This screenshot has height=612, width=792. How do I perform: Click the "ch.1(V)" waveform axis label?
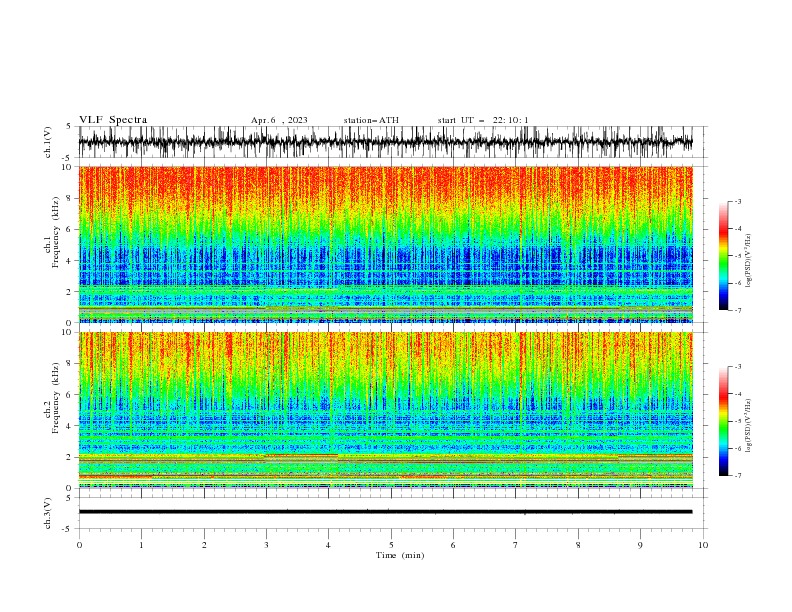48,142
